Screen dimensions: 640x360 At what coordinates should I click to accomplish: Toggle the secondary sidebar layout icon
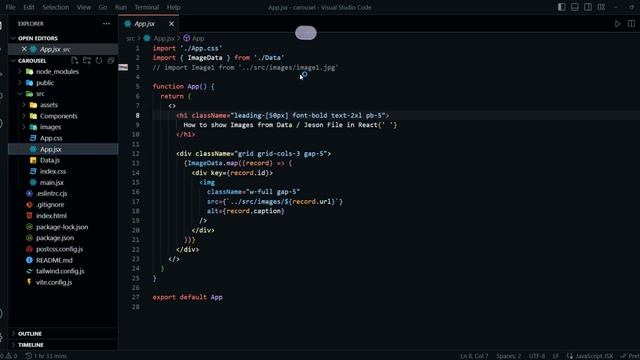point(588,7)
